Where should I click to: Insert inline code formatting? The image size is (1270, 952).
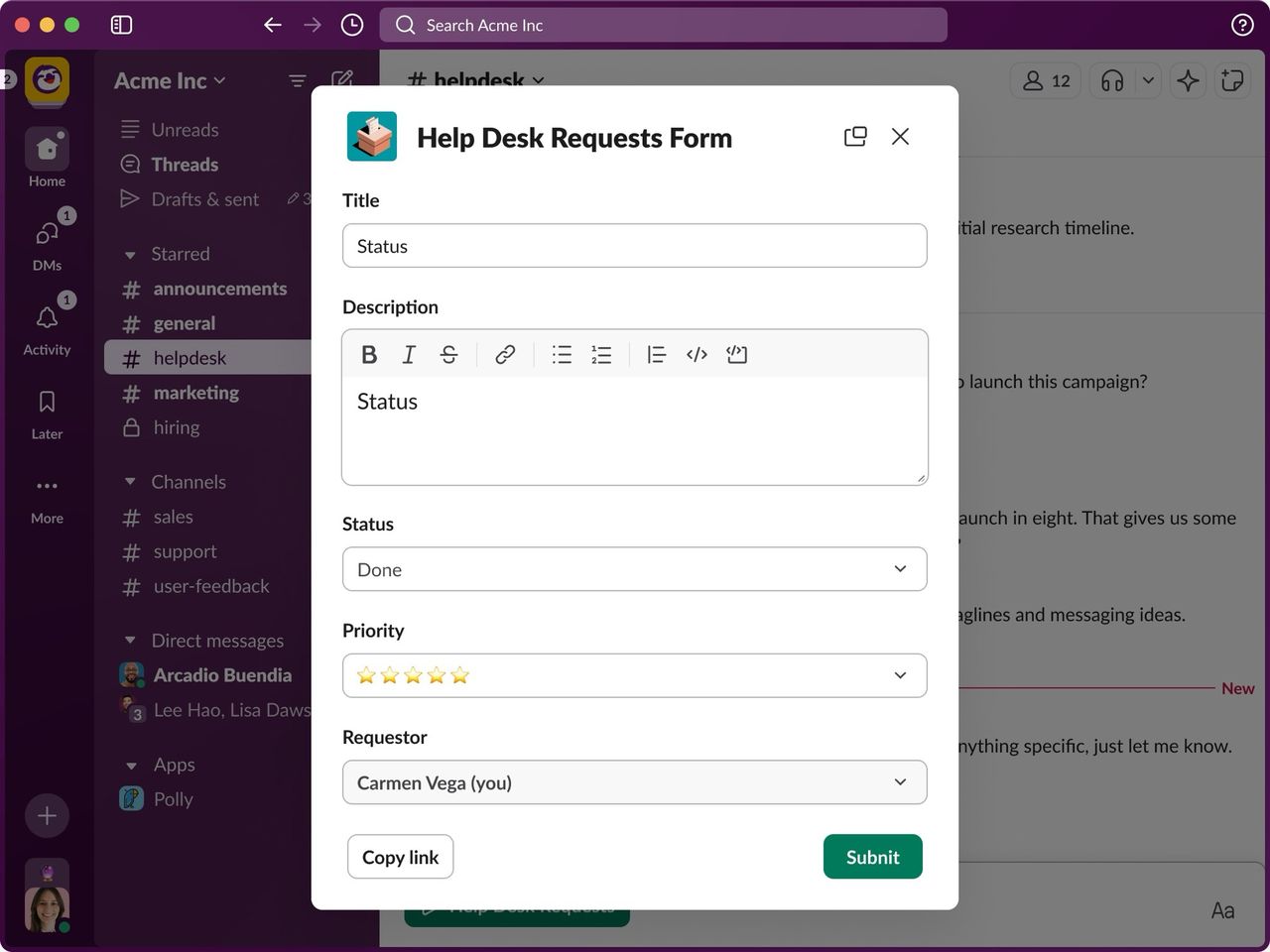click(697, 355)
